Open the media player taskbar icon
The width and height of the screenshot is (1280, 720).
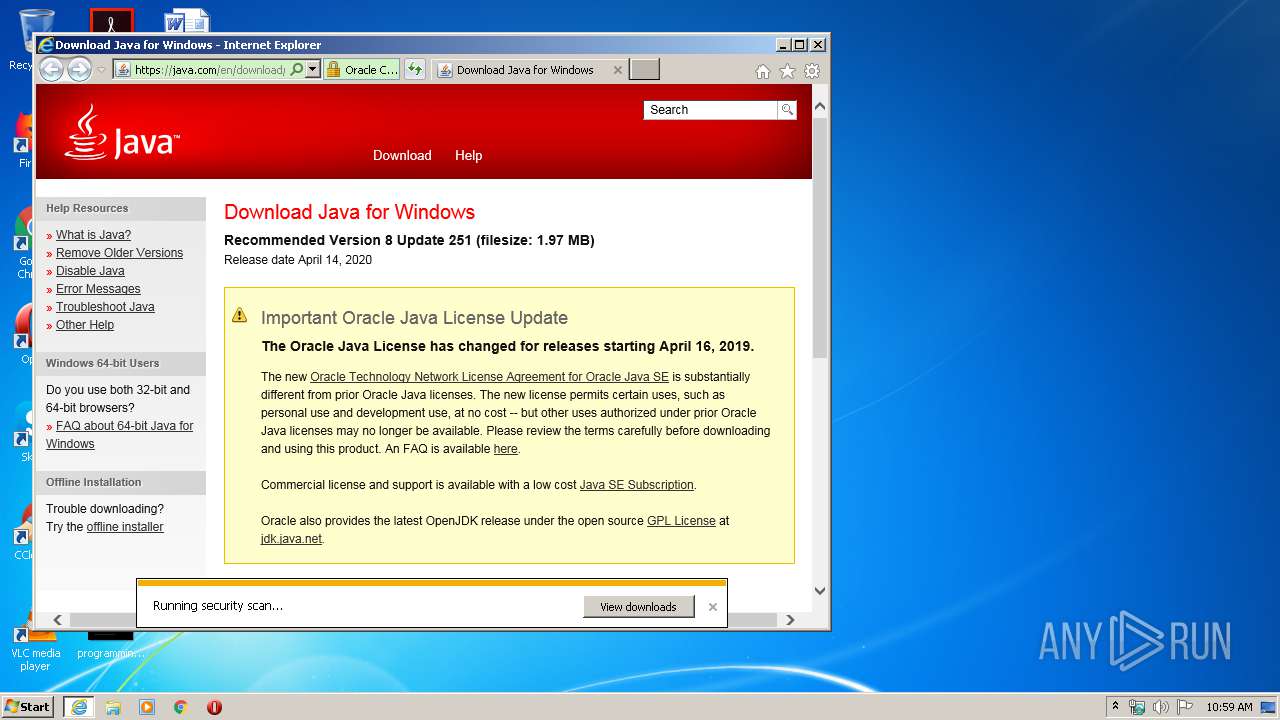(x=147, y=707)
